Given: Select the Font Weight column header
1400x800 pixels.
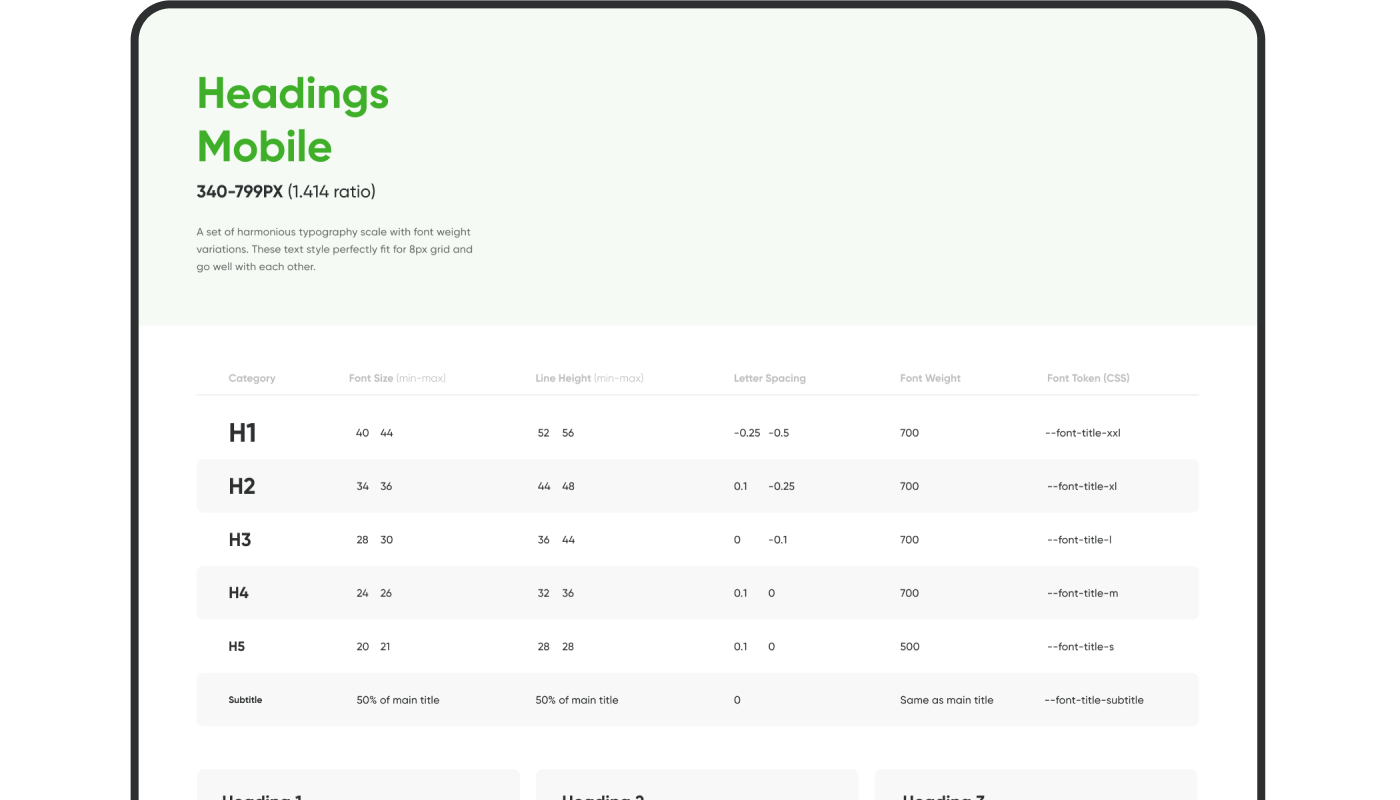Looking at the screenshot, I should click(x=930, y=378).
